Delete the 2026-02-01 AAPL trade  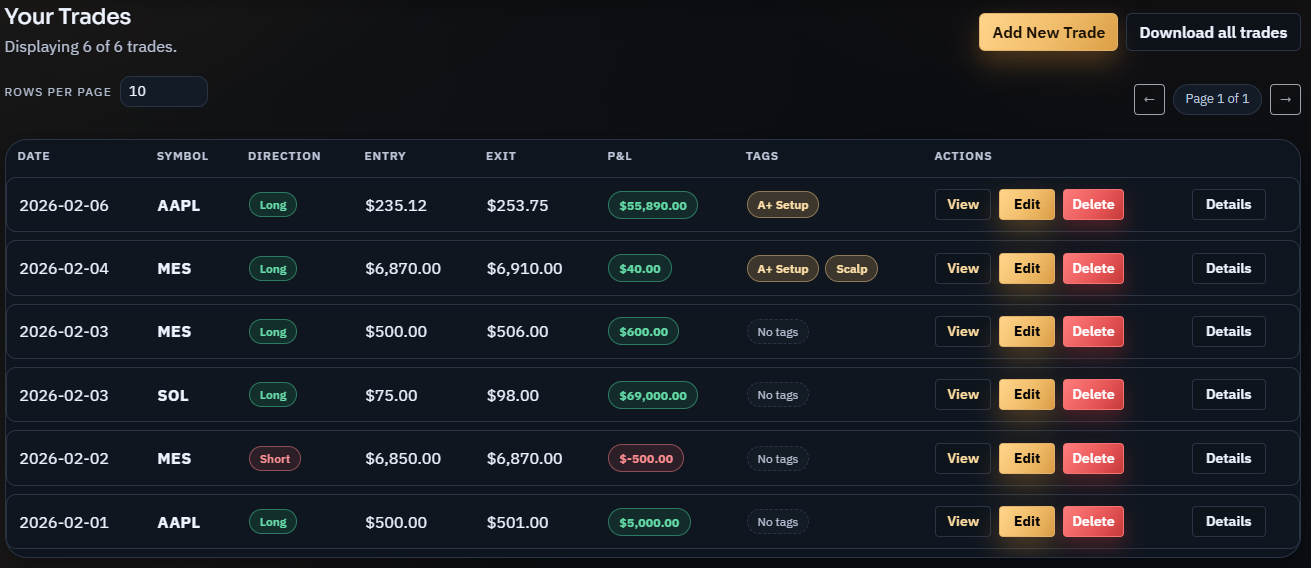pyautogui.click(x=1093, y=521)
